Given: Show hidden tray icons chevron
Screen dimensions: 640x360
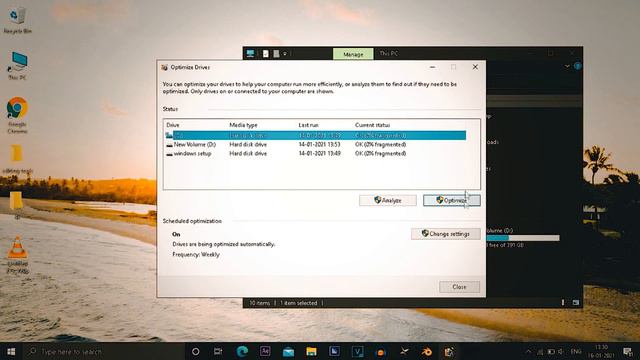Looking at the screenshot, I should [529, 352].
